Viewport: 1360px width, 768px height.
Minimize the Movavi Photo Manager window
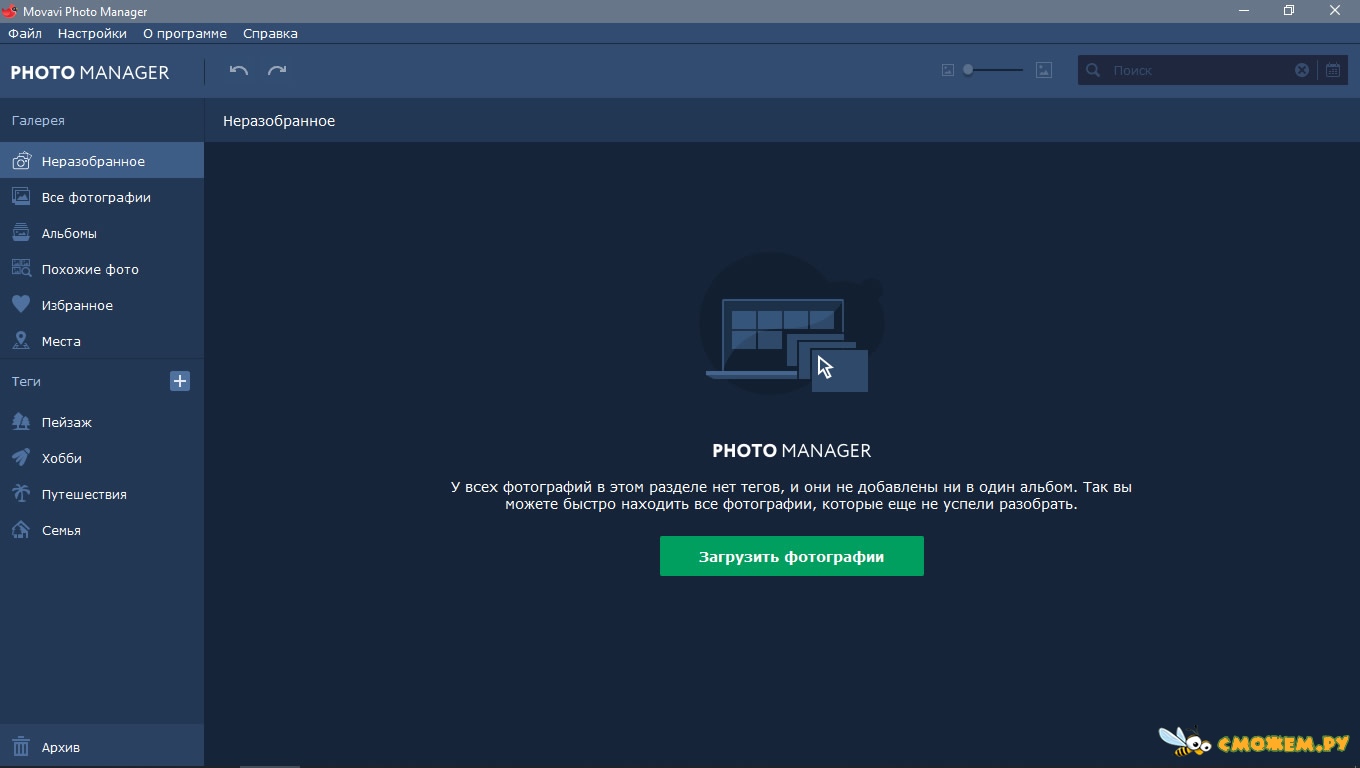coord(1243,11)
